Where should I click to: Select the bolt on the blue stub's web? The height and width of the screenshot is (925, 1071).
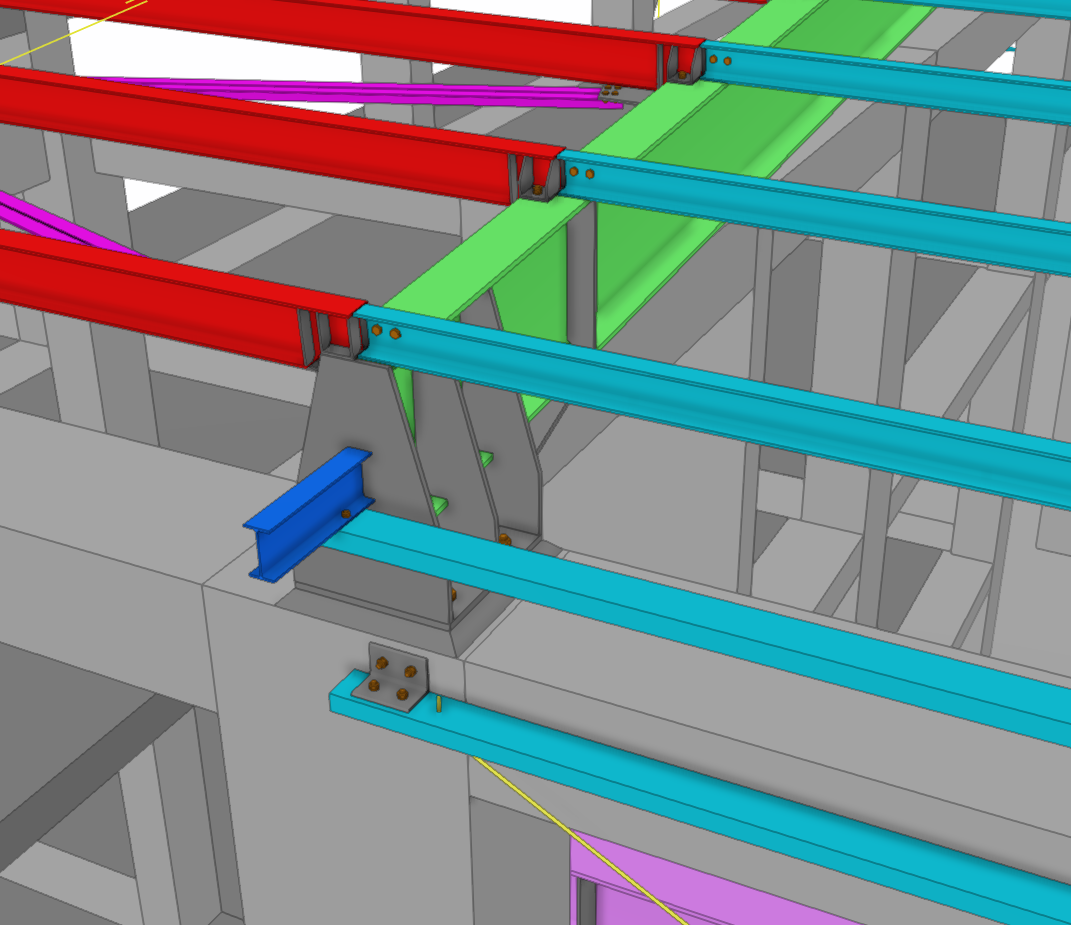coord(345,514)
